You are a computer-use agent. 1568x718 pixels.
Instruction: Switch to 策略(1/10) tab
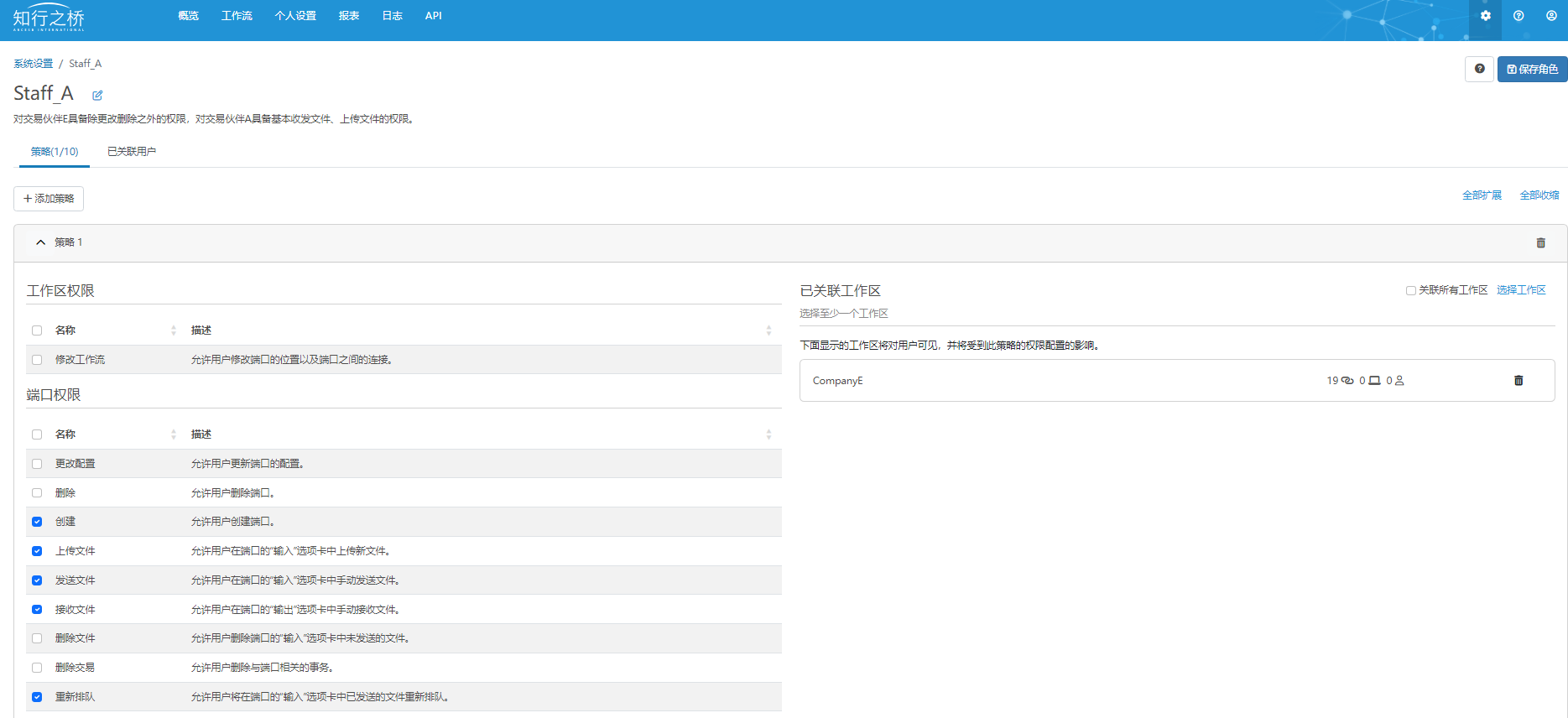[55, 152]
